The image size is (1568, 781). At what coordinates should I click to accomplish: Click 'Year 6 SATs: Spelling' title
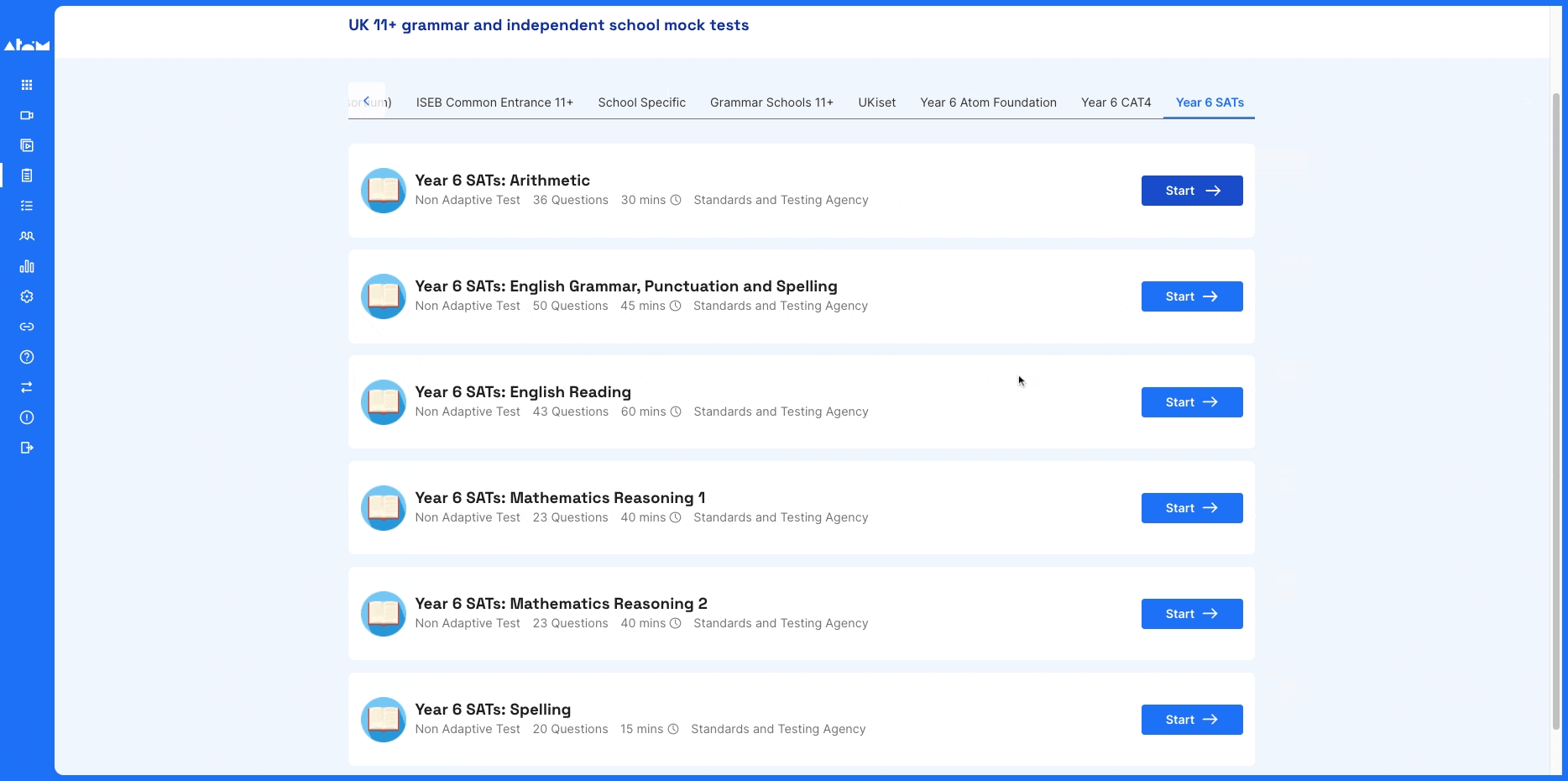(x=493, y=710)
